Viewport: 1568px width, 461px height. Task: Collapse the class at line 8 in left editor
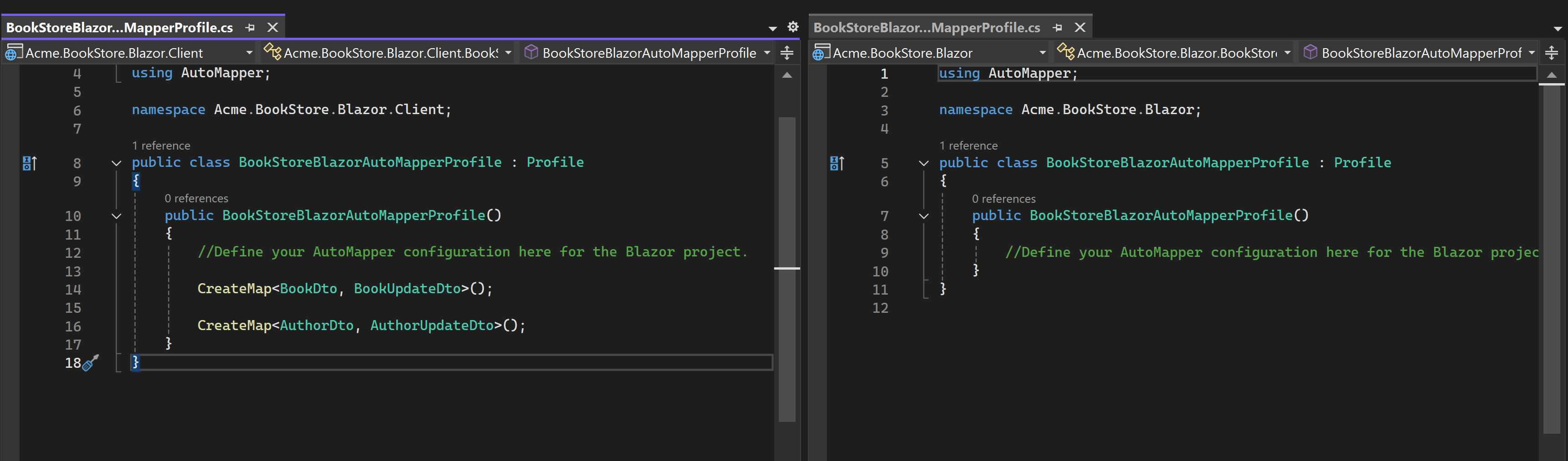click(116, 163)
